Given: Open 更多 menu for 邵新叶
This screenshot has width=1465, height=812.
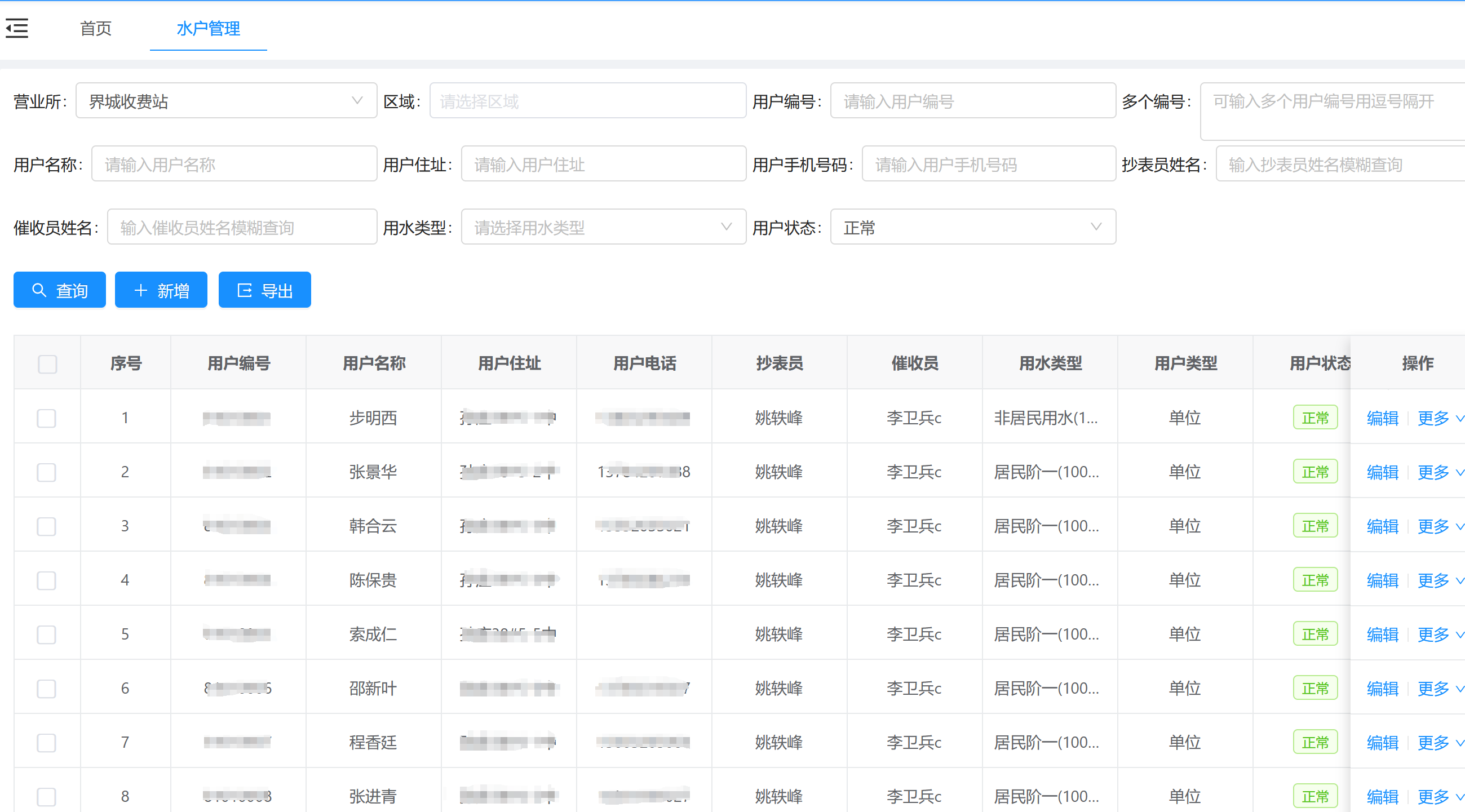Looking at the screenshot, I should pyautogui.click(x=1440, y=688).
